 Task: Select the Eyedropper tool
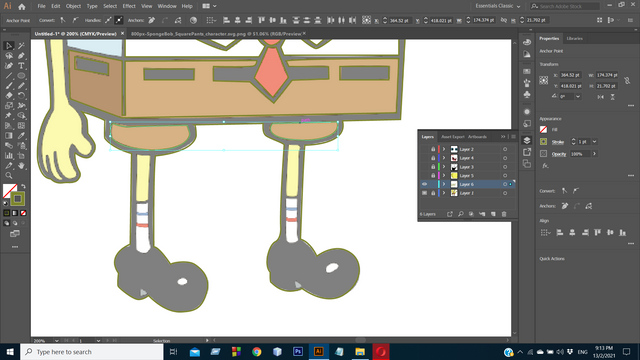click(21, 136)
